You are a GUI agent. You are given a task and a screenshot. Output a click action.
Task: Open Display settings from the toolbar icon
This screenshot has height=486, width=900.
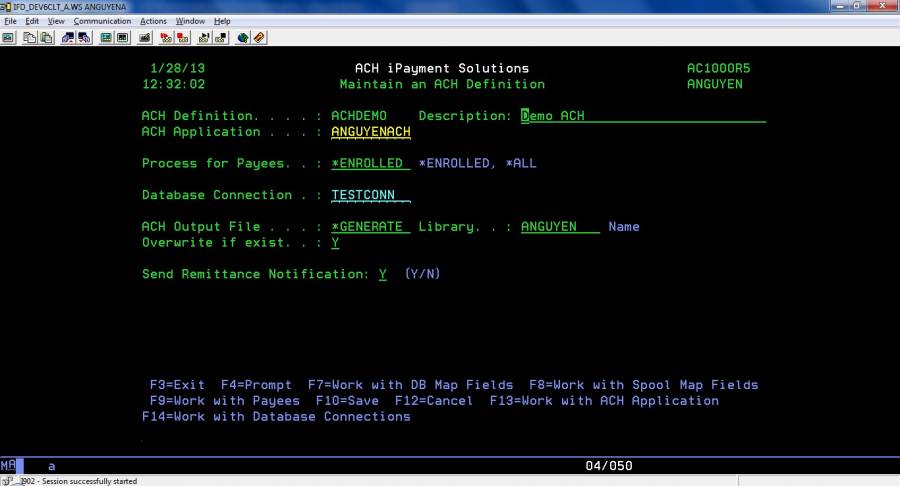coord(106,38)
